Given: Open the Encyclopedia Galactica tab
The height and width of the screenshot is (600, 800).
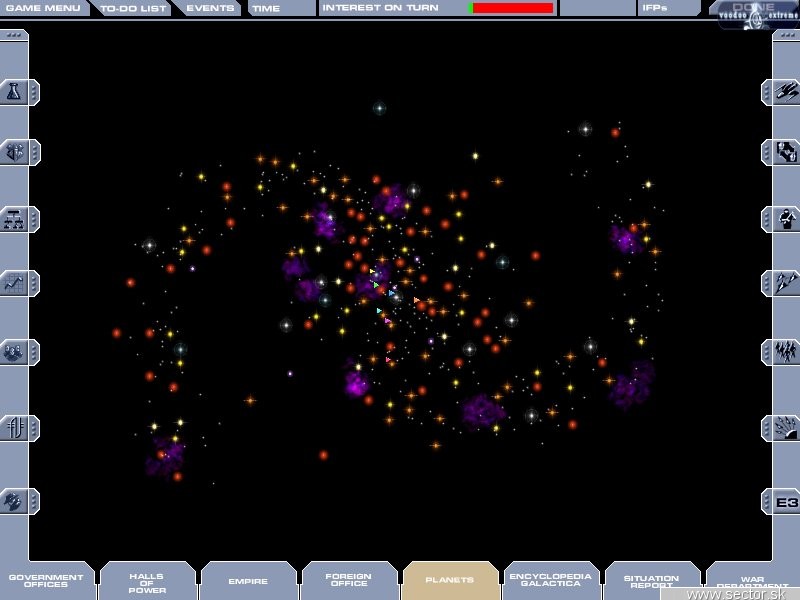Looking at the screenshot, I should coord(551,580).
